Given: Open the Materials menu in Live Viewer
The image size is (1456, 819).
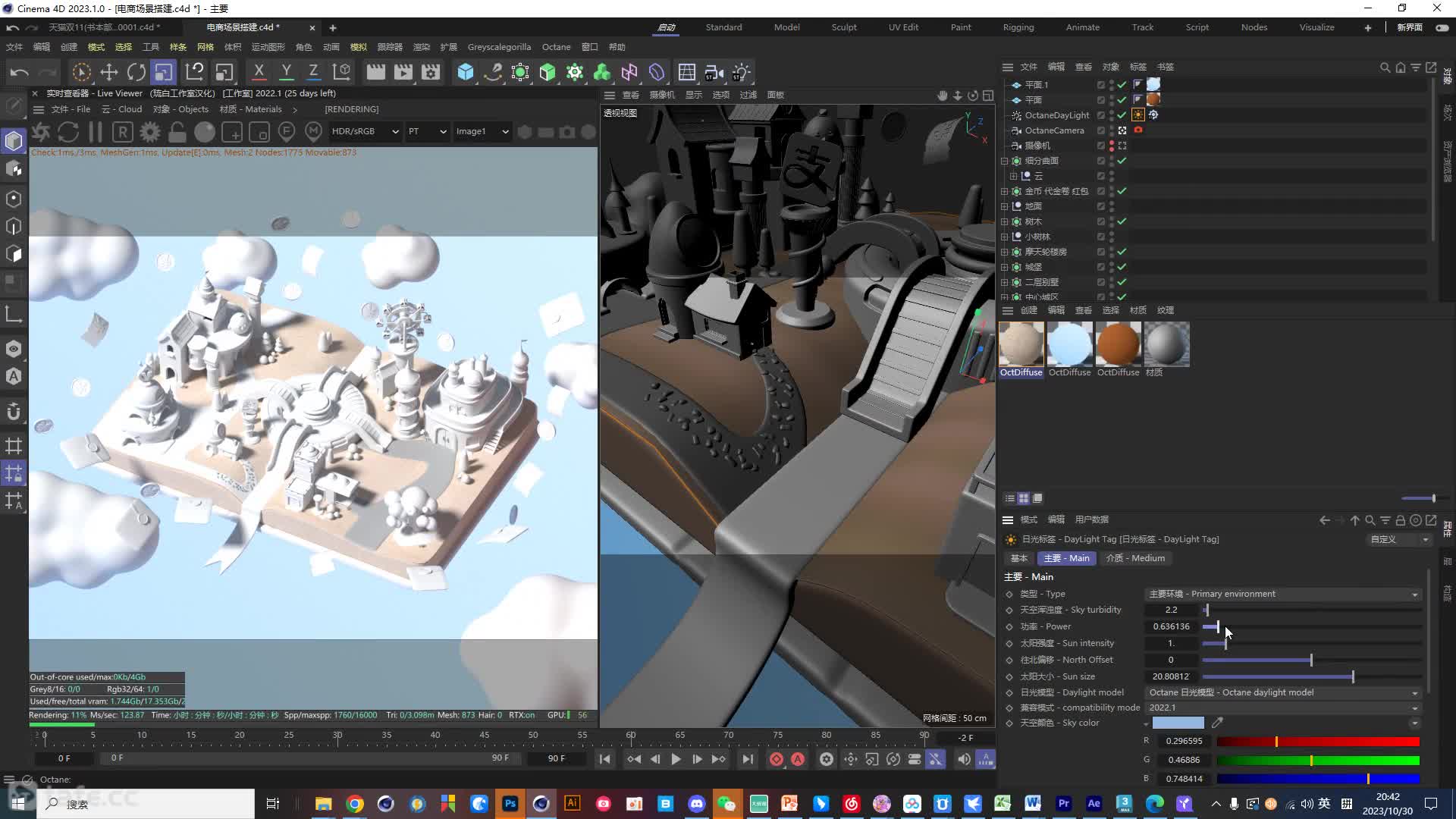Looking at the screenshot, I should pos(250,109).
